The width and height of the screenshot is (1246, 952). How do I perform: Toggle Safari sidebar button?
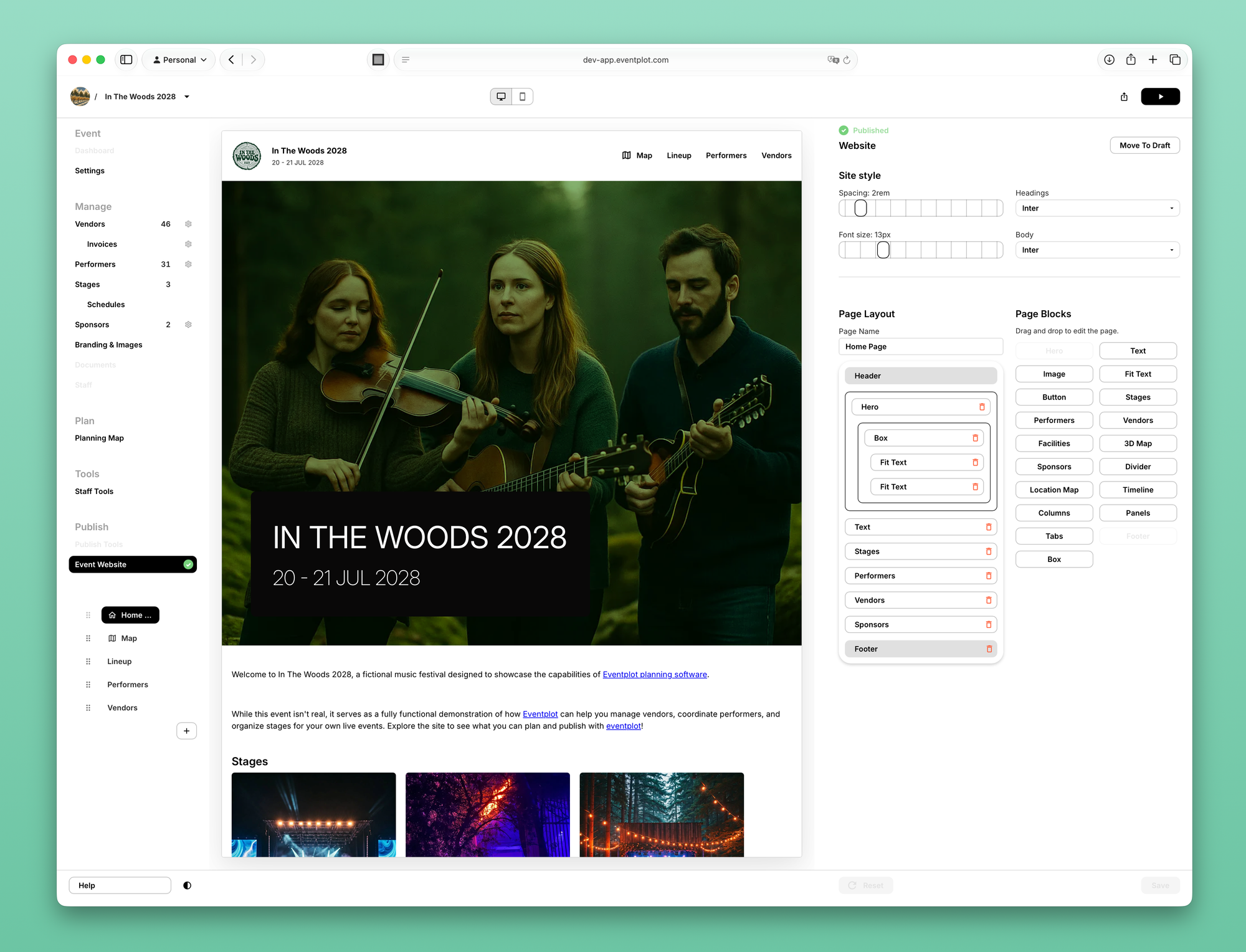tap(126, 60)
